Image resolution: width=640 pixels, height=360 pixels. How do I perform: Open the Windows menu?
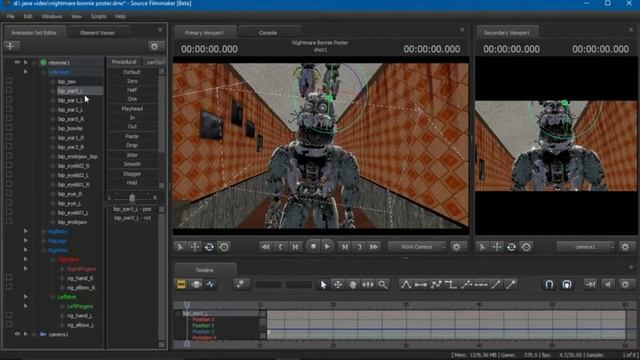[x=52, y=16]
